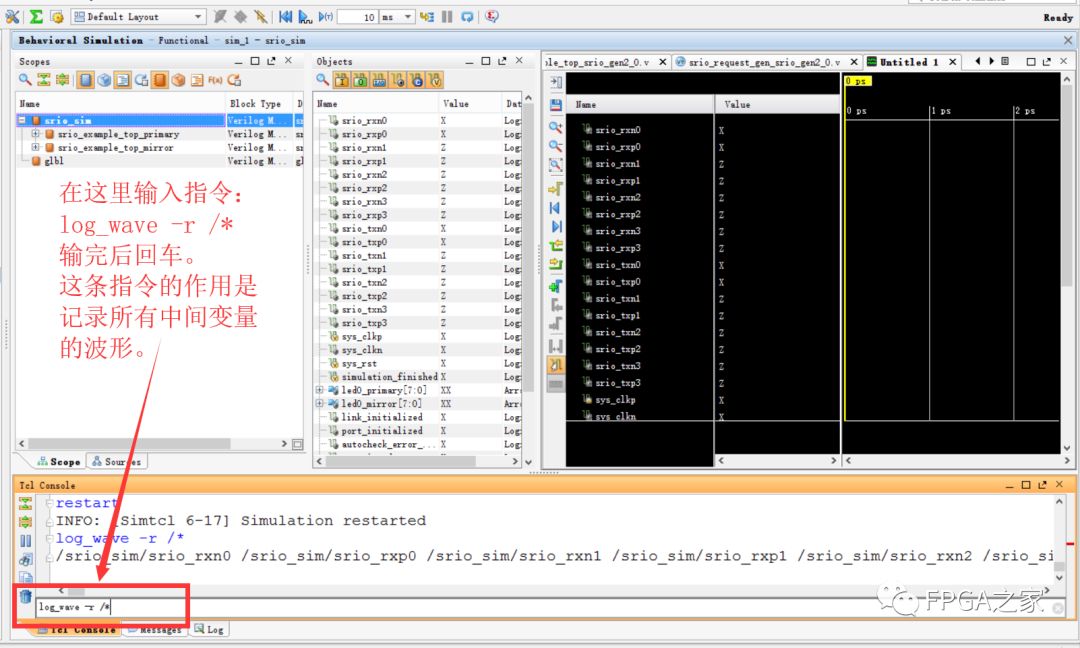Toggle the output objects filter in Objects panel

click(x=360, y=80)
